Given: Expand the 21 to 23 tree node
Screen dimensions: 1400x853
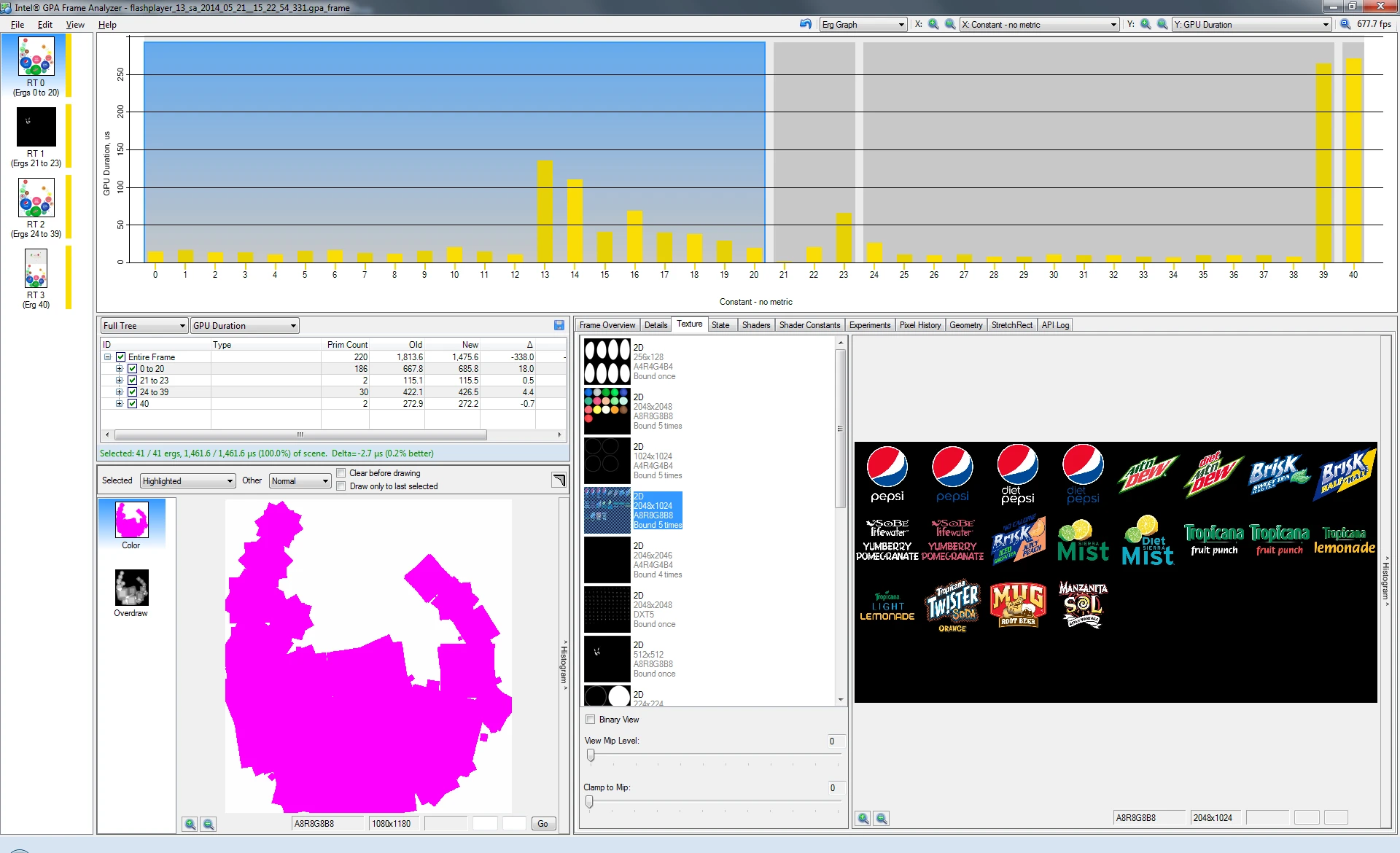Looking at the screenshot, I should (119, 381).
